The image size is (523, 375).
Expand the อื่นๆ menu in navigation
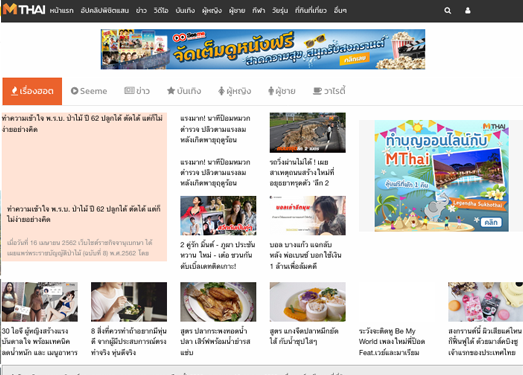pyautogui.click(x=340, y=11)
